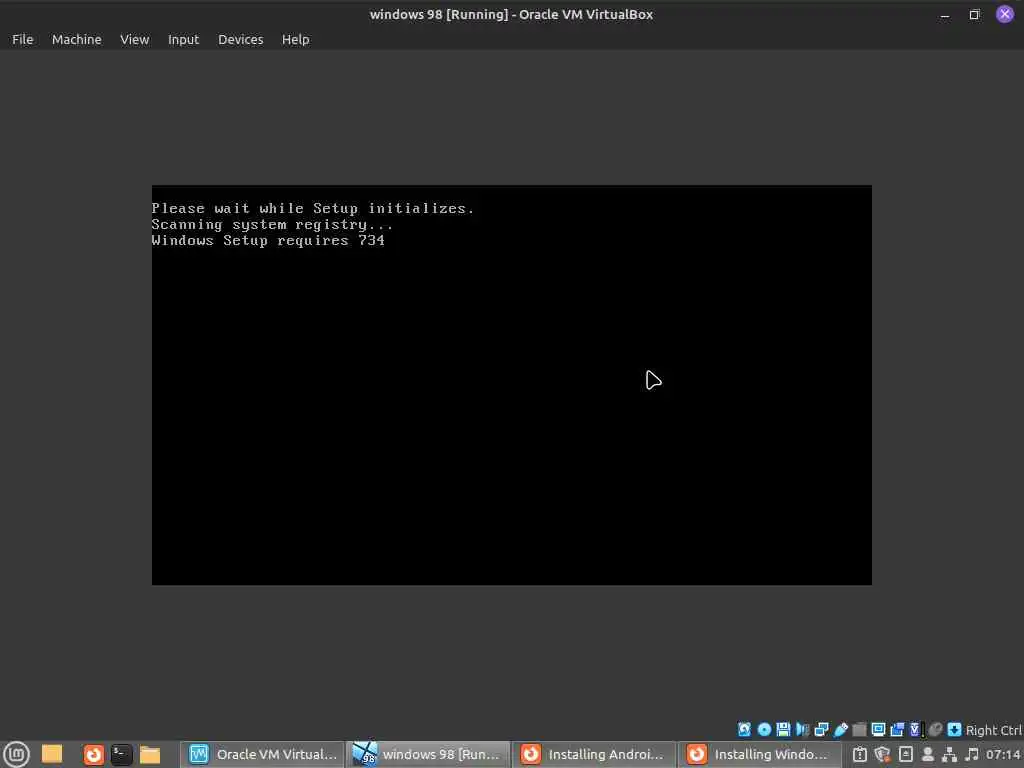
Task: Click the network adapter status icon
Action: tap(822, 729)
